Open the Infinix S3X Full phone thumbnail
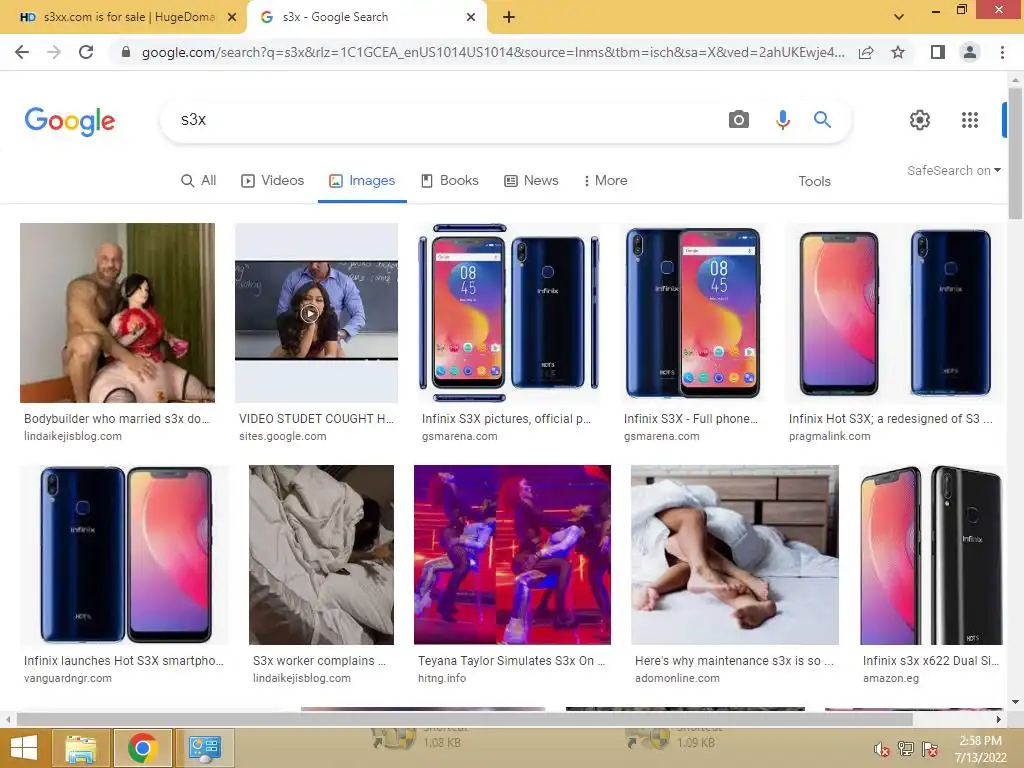Screen dimensions: 1024x768 [694, 313]
